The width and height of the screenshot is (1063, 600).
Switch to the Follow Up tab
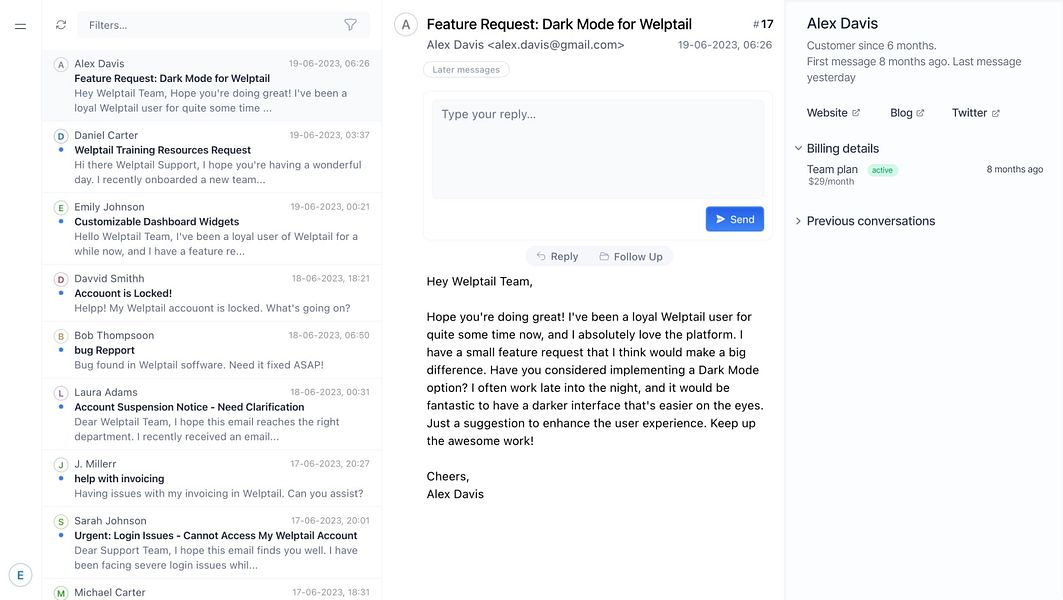pos(631,257)
